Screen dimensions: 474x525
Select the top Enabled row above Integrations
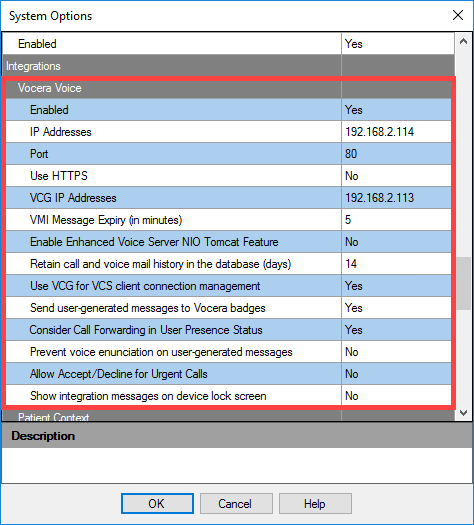pos(37,44)
